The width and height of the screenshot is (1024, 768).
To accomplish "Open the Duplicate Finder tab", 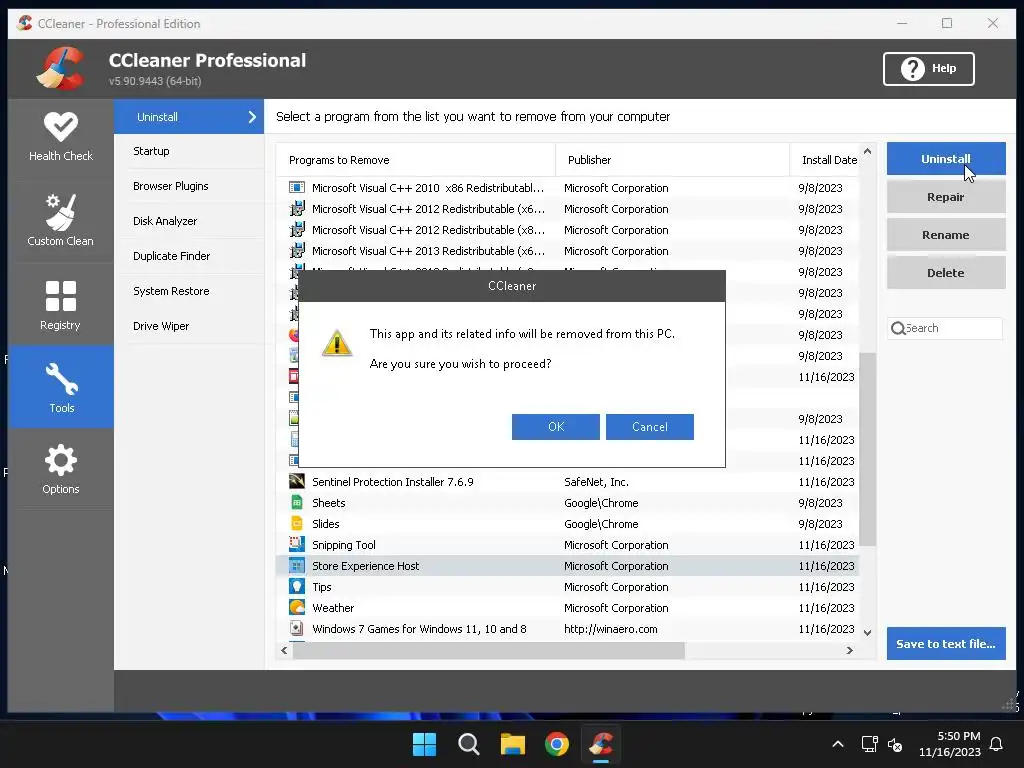I will pos(189,256).
